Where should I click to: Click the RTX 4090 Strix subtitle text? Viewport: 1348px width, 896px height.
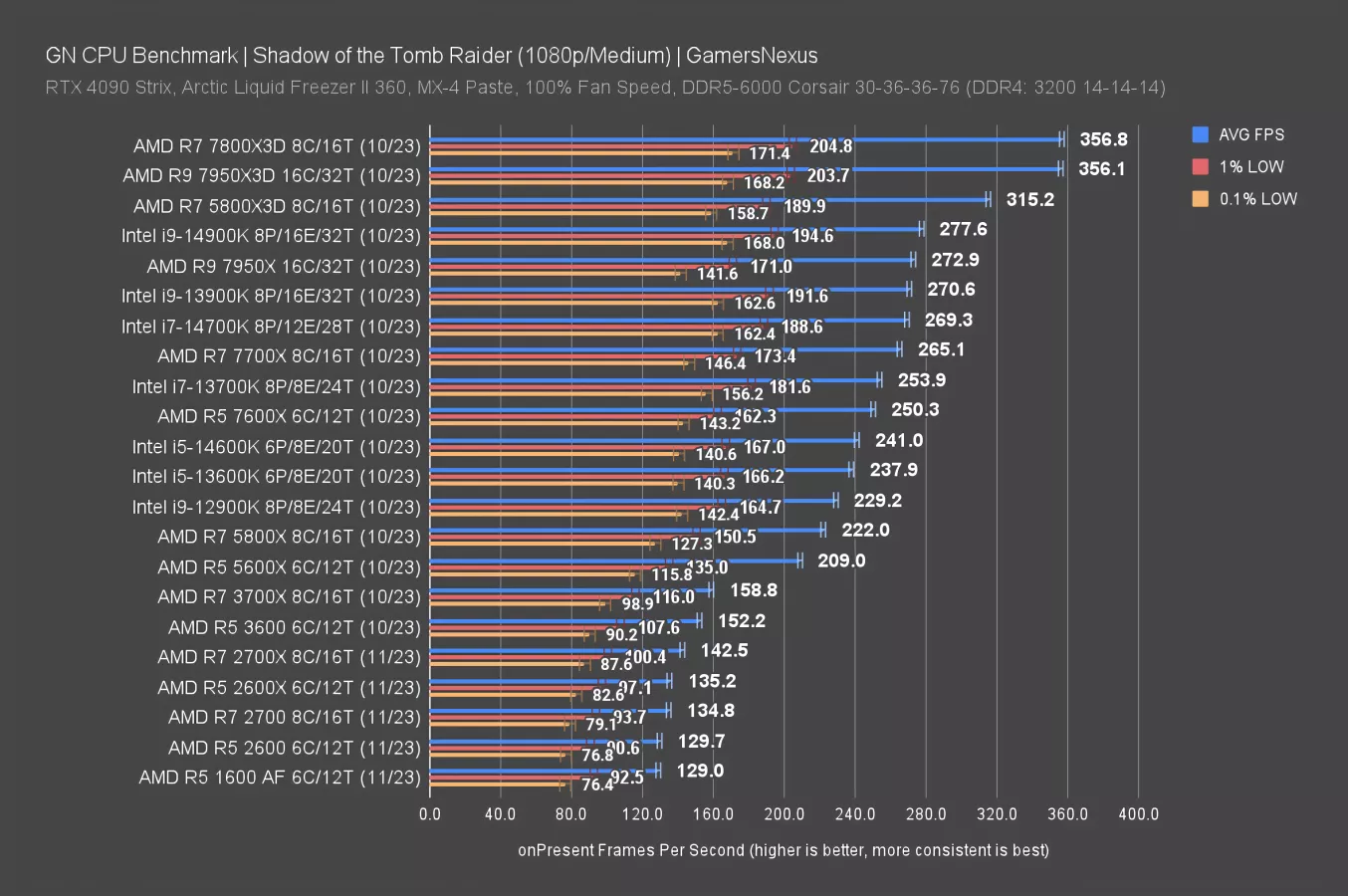[604, 87]
